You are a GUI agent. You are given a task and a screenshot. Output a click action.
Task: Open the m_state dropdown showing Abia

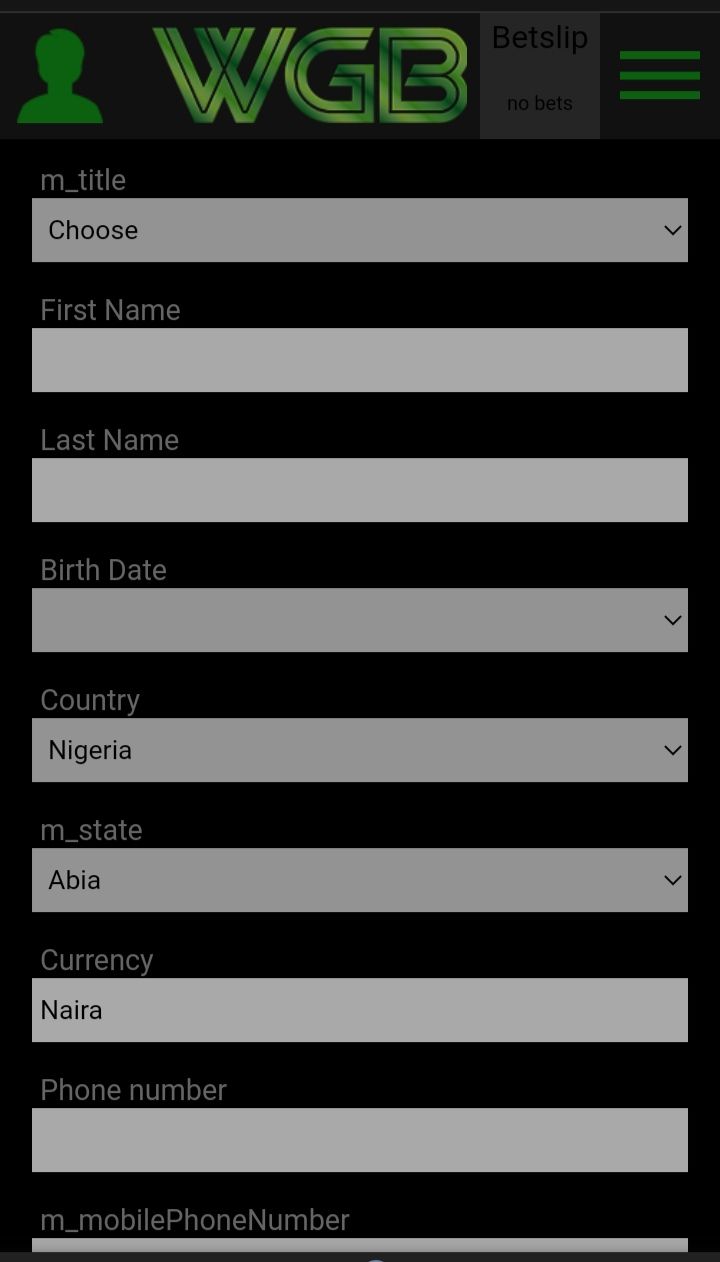(360, 880)
